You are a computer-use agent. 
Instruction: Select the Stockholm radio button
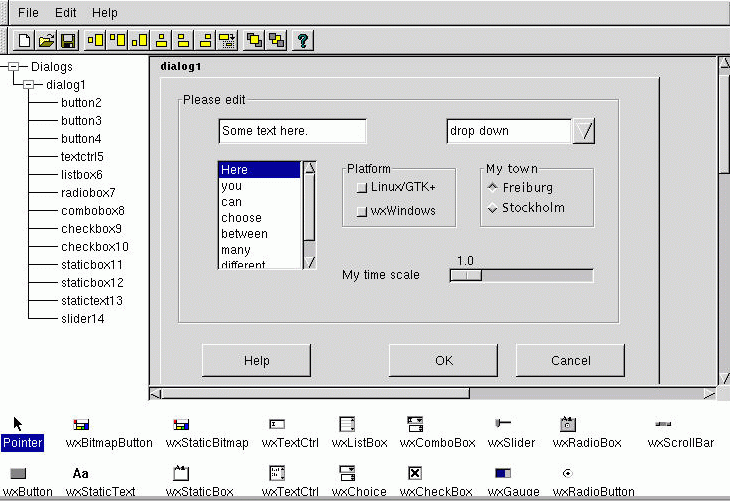(493, 208)
